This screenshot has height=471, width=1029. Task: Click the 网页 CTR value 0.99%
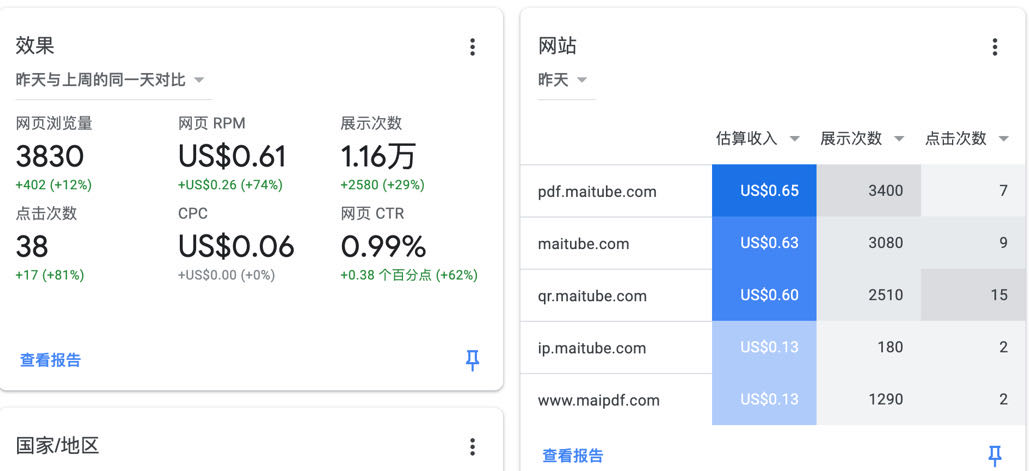point(383,247)
